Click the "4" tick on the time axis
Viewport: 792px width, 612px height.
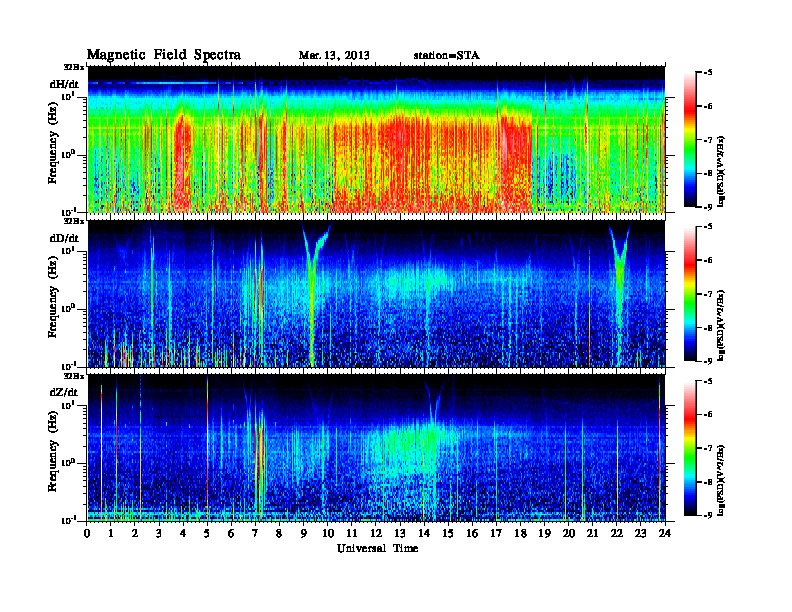pyautogui.click(x=183, y=533)
